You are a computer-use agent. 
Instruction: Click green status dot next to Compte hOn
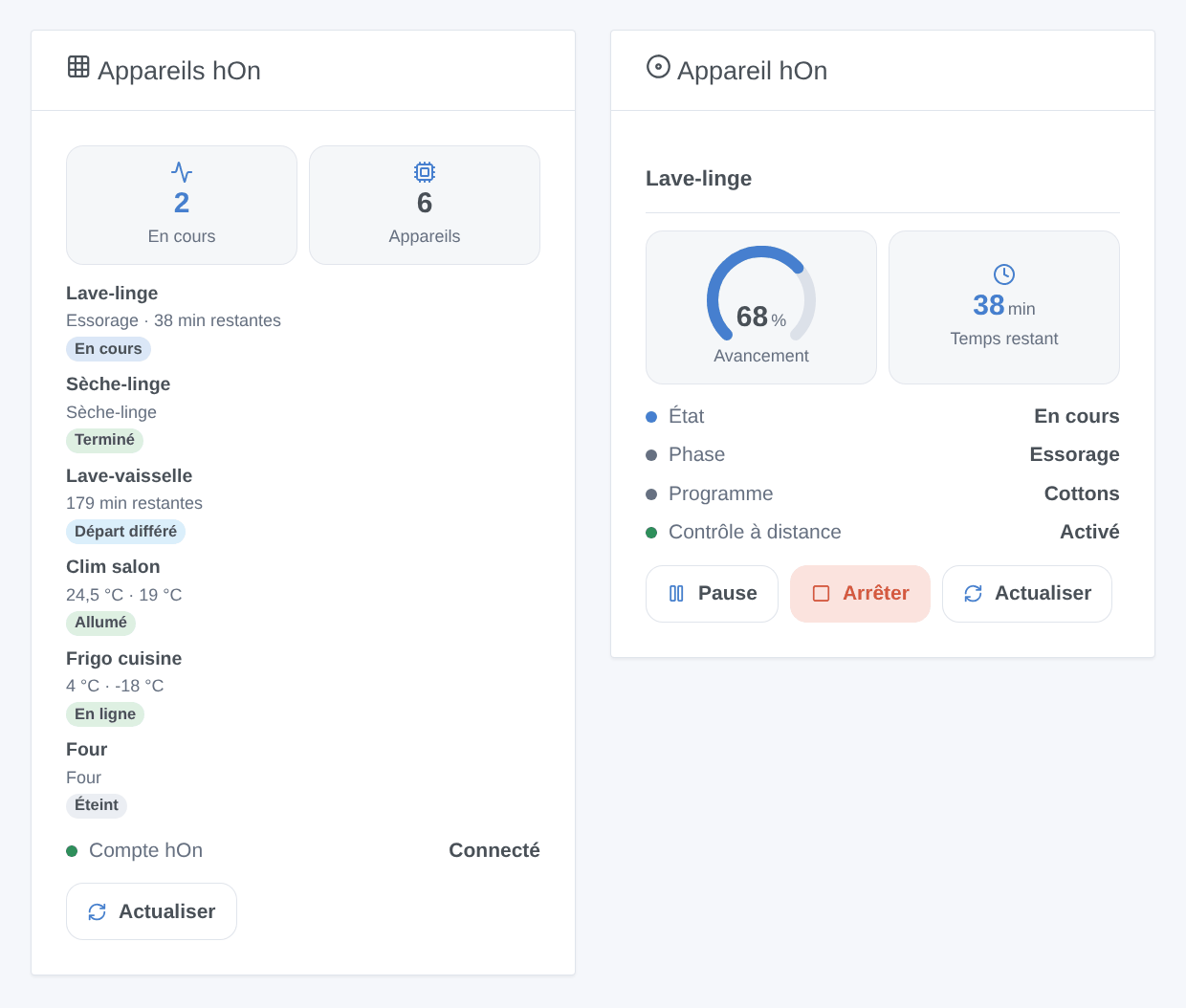(72, 851)
